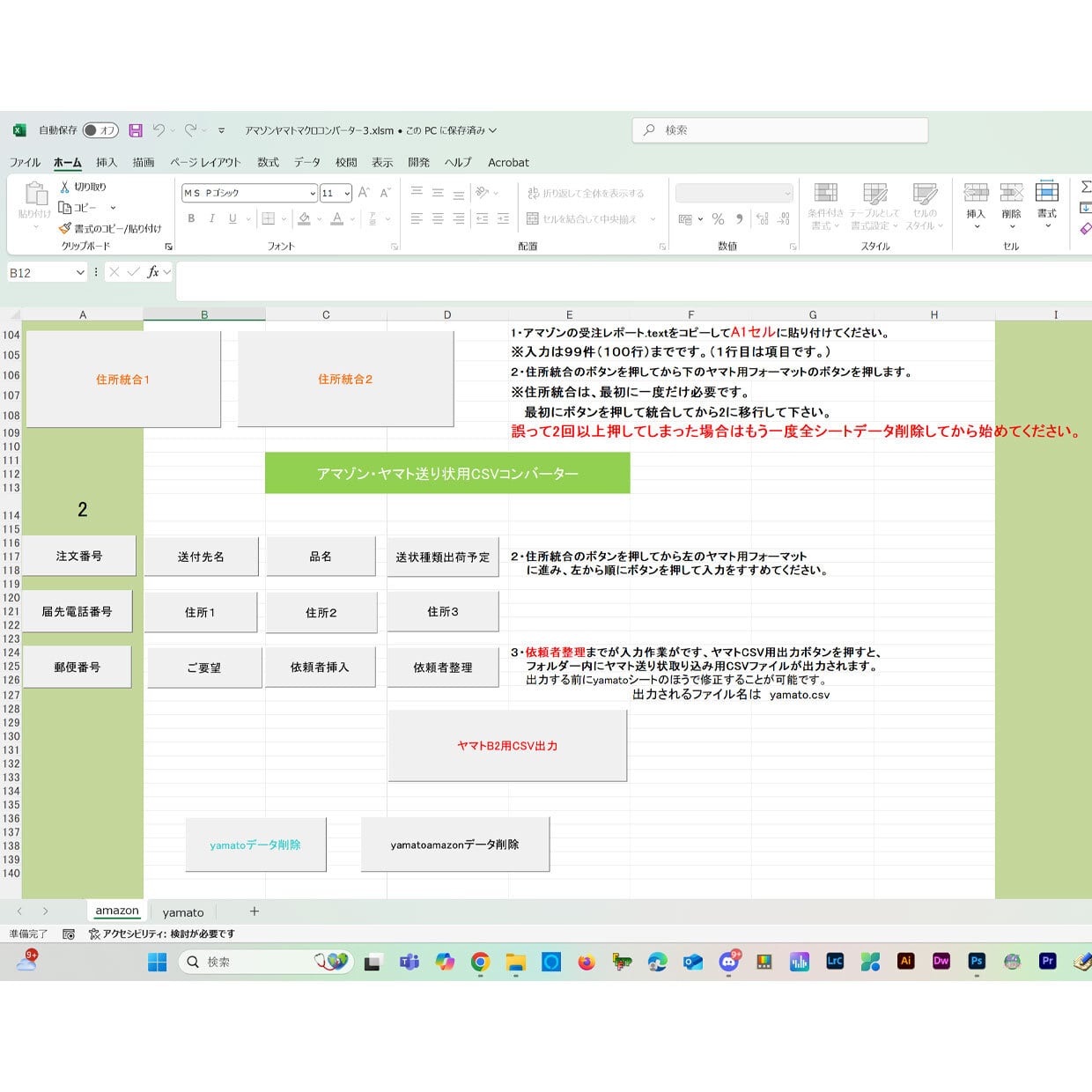Open the font size 11 dropdown
This screenshot has height=1092, width=1092.
click(348, 193)
